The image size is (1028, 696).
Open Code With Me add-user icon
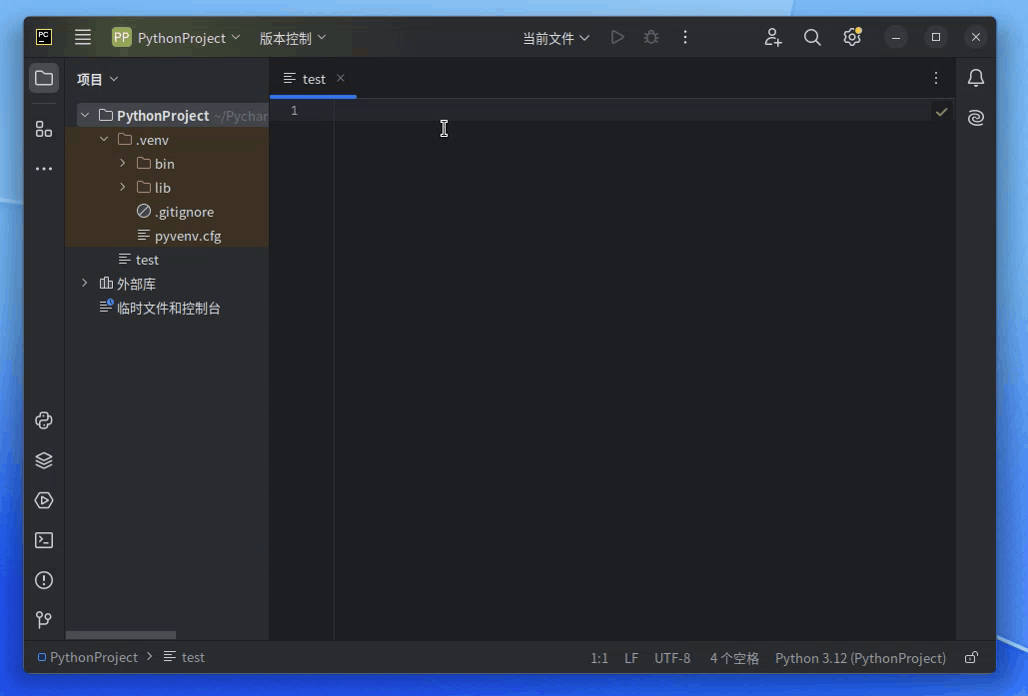(773, 37)
